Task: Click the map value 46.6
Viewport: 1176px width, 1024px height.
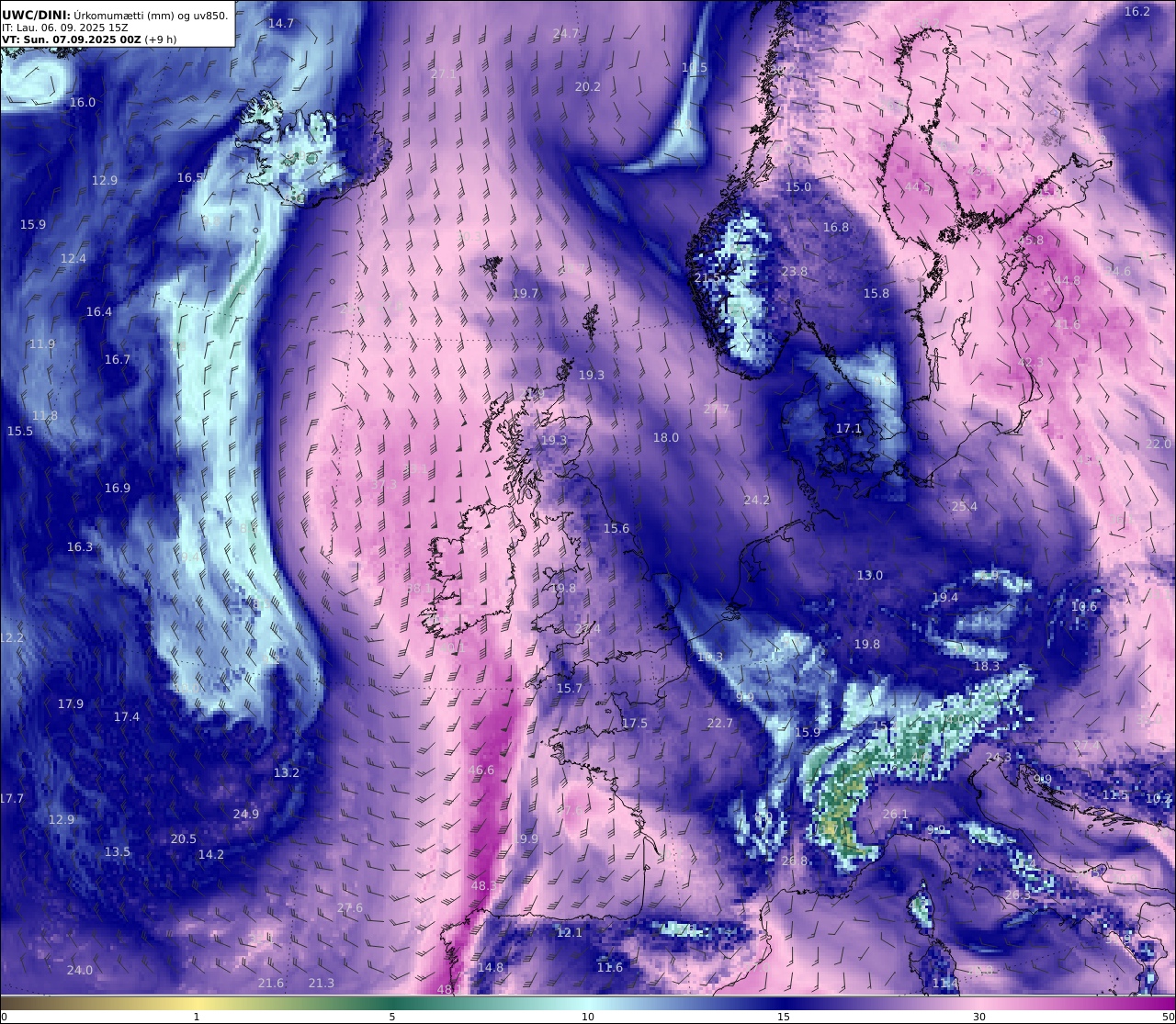Action: point(481,770)
